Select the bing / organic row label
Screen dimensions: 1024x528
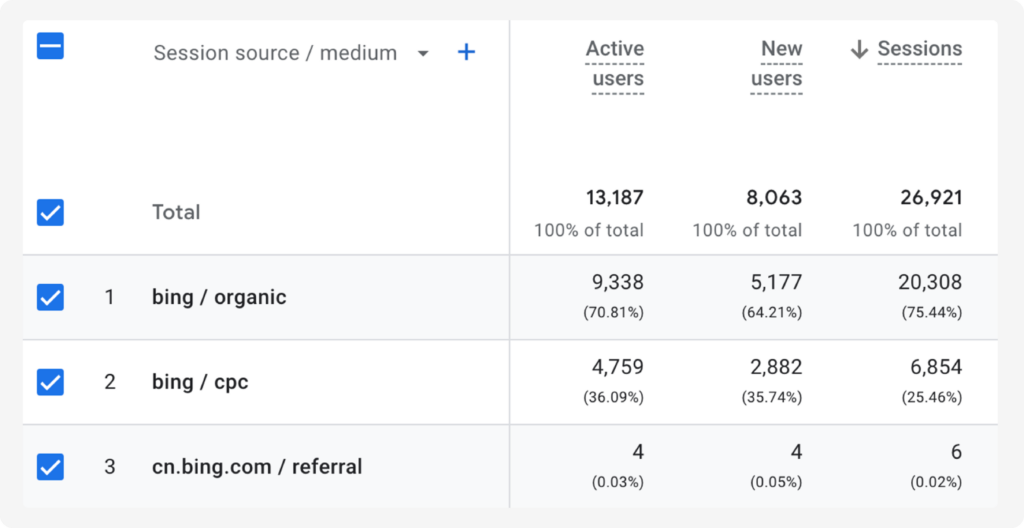click(x=219, y=297)
